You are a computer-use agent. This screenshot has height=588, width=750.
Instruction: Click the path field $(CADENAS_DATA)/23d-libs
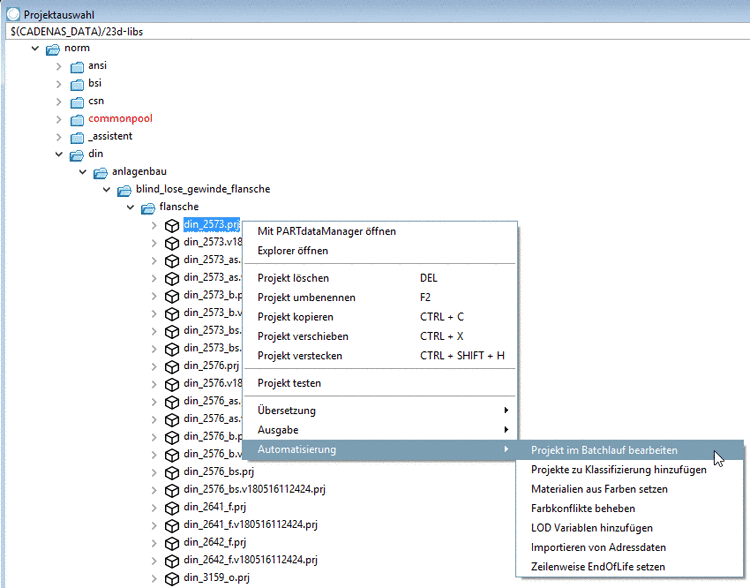pos(378,32)
